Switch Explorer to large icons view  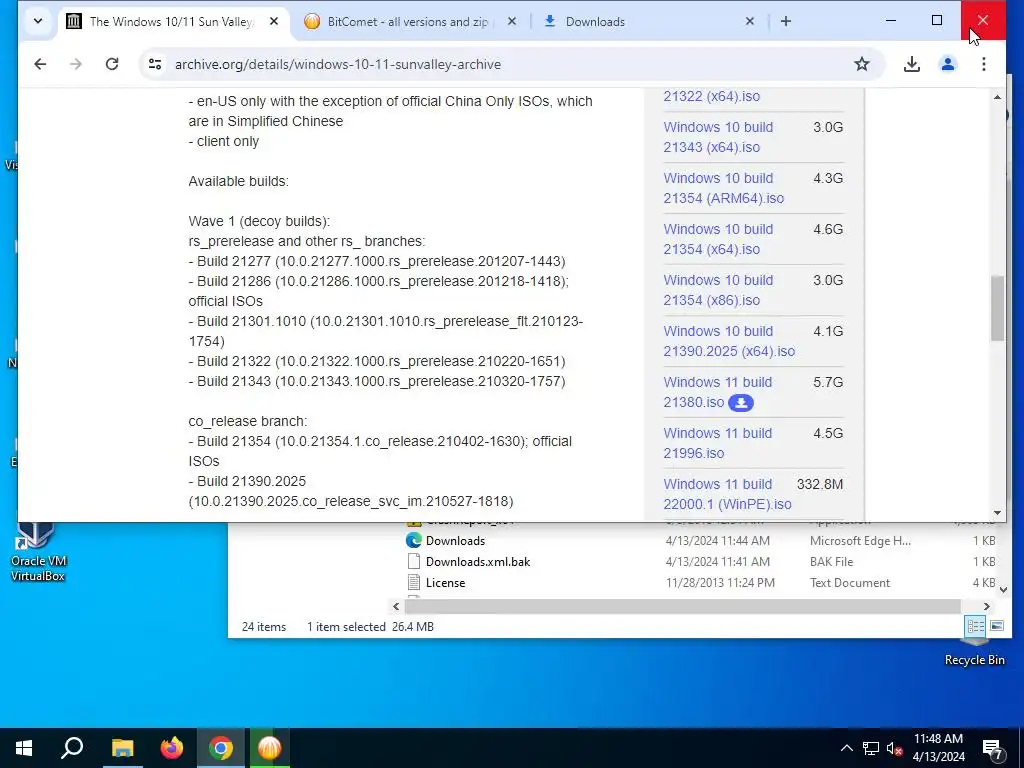tap(997, 626)
